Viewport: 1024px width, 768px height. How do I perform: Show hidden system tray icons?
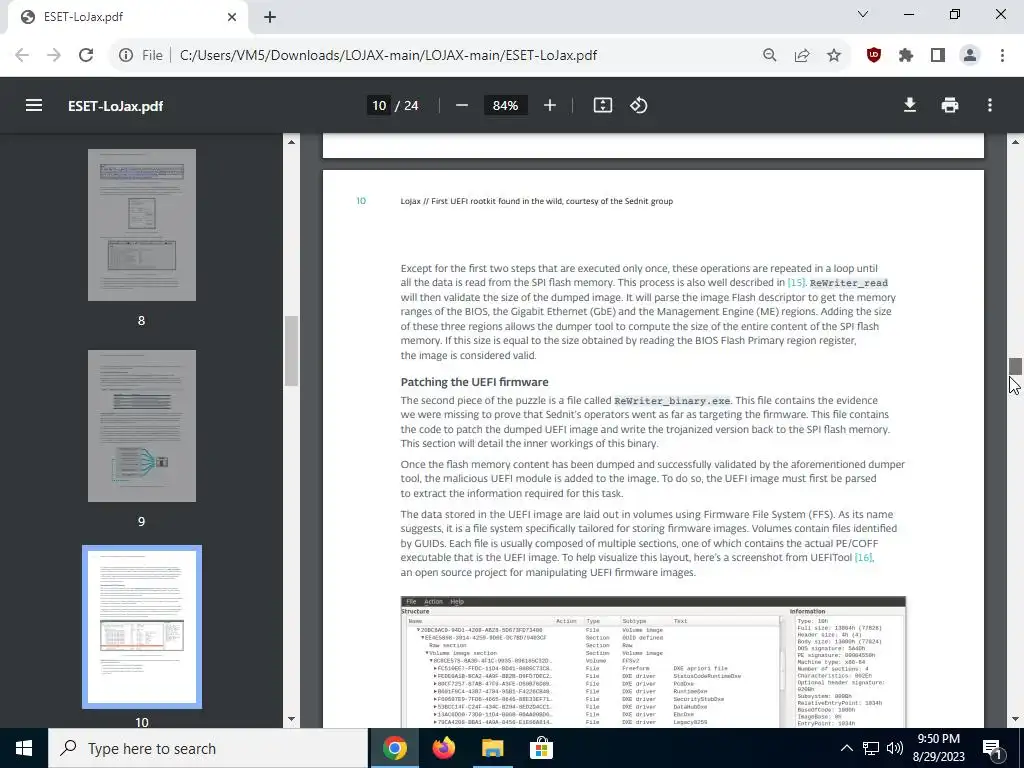[x=846, y=748]
